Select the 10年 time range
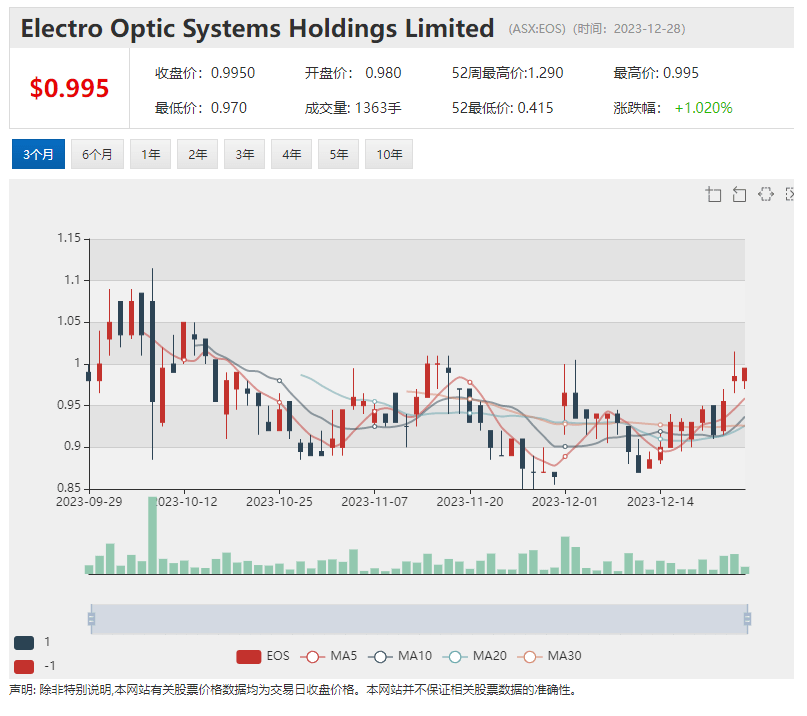This screenshot has width=807, height=716. [388, 154]
